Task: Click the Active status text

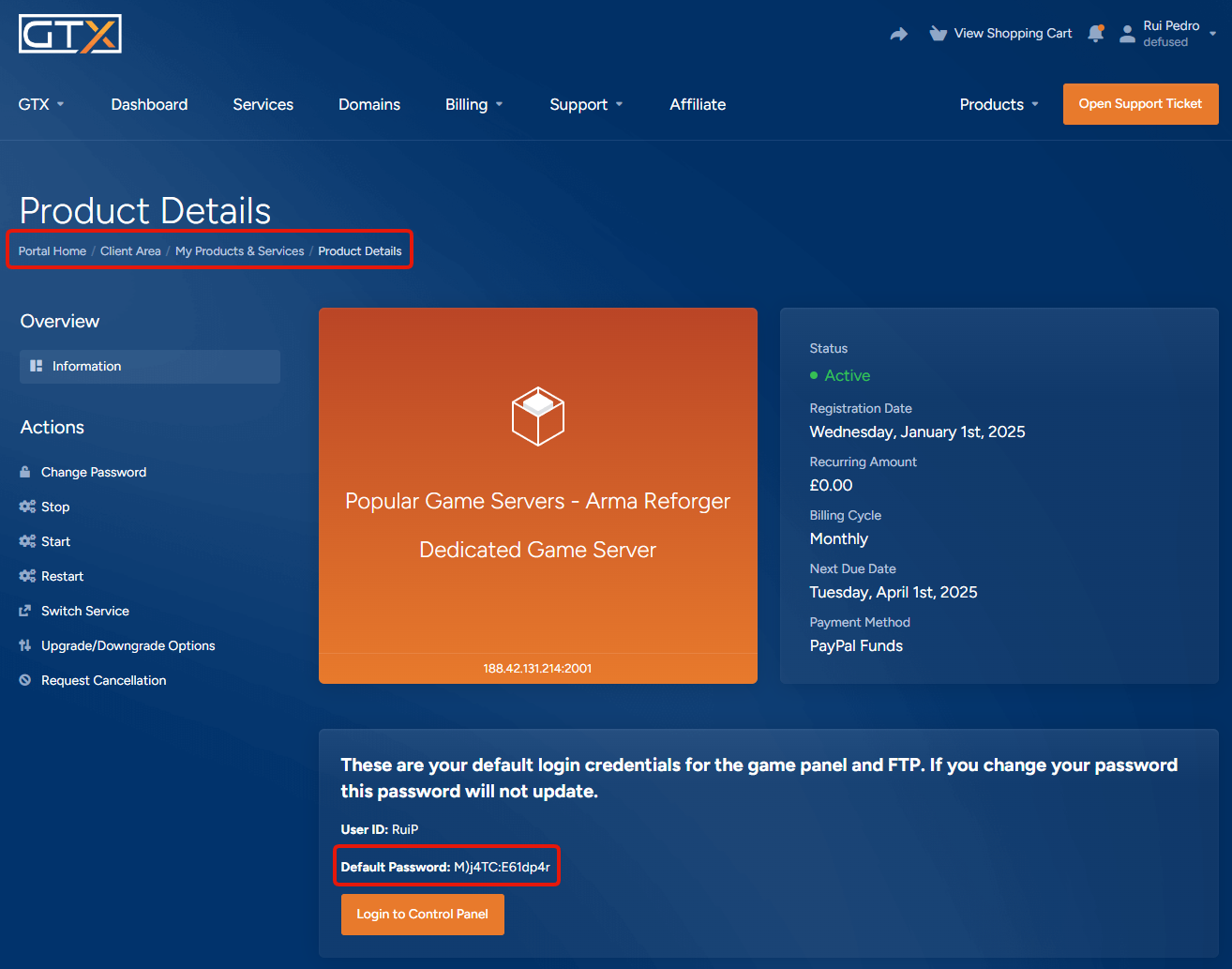Action: [x=848, y=375]
